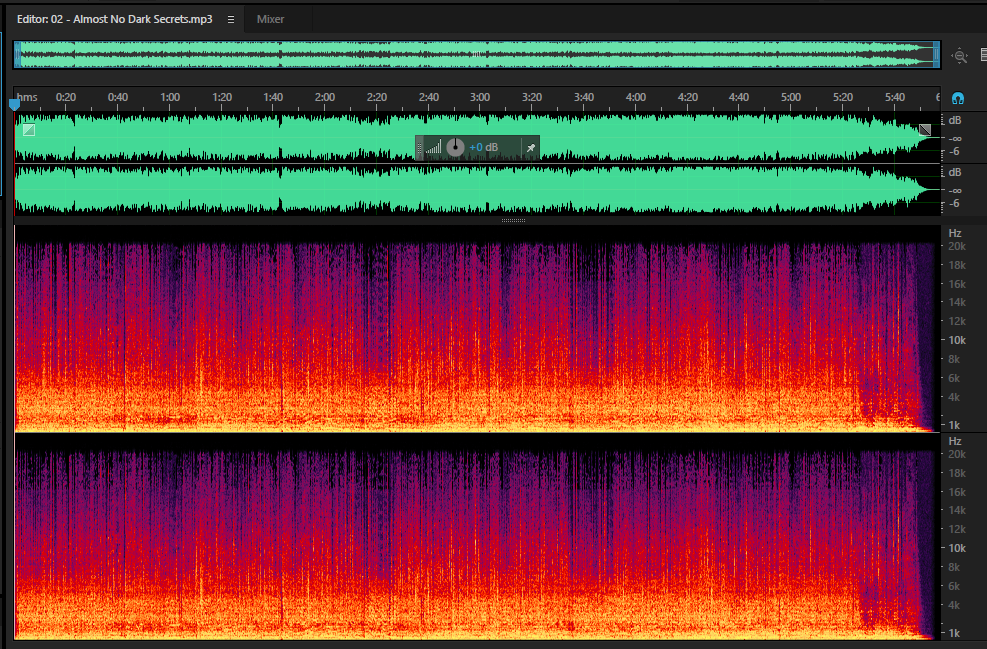Click 18k on the lower spectrogram frequency scale

tap(957, 473)
